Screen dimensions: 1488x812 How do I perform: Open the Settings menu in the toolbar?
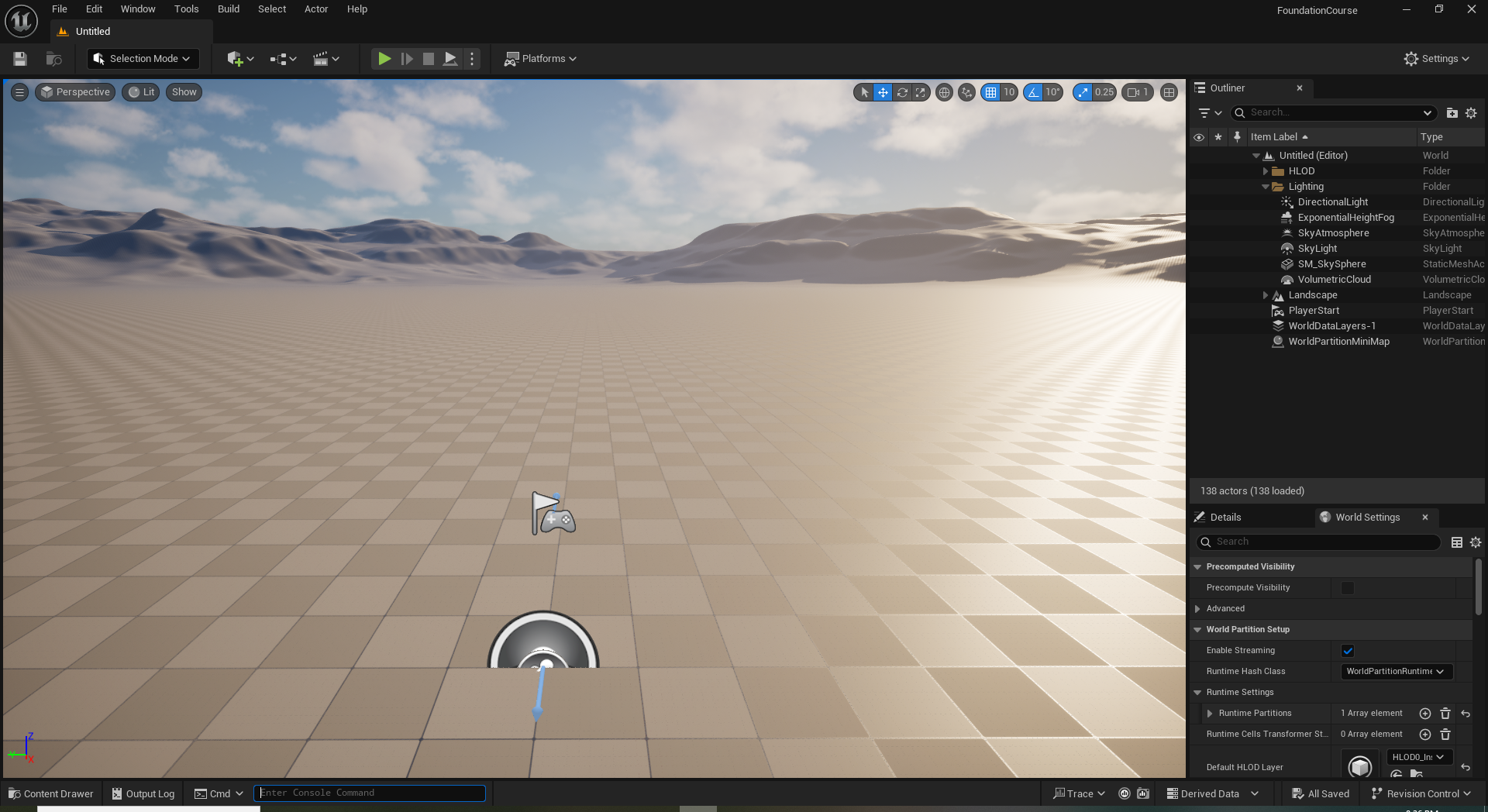(1436, 59)
